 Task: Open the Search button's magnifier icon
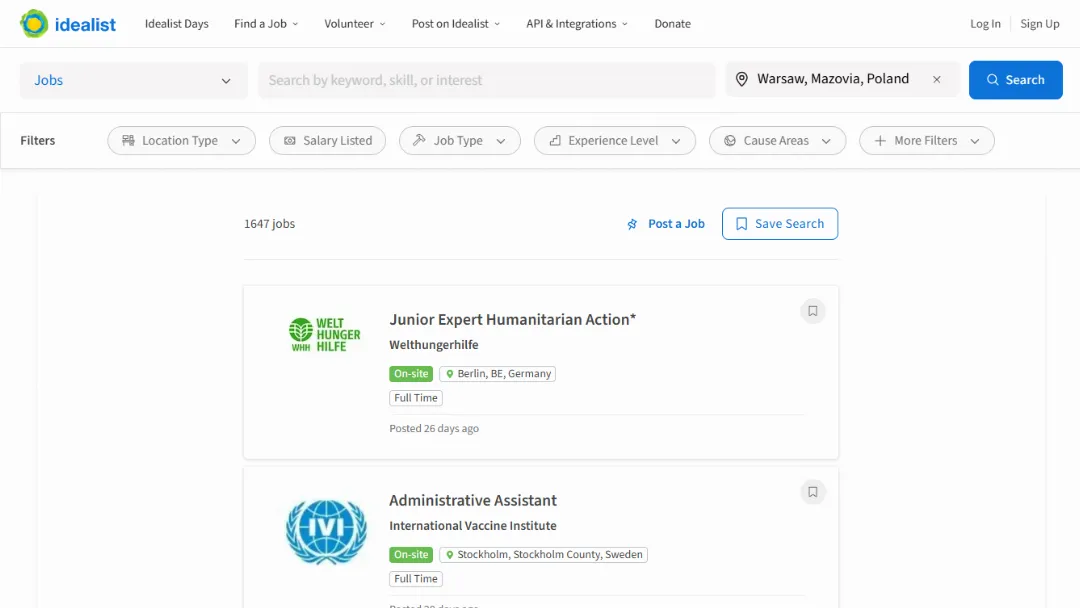[993, 79]
